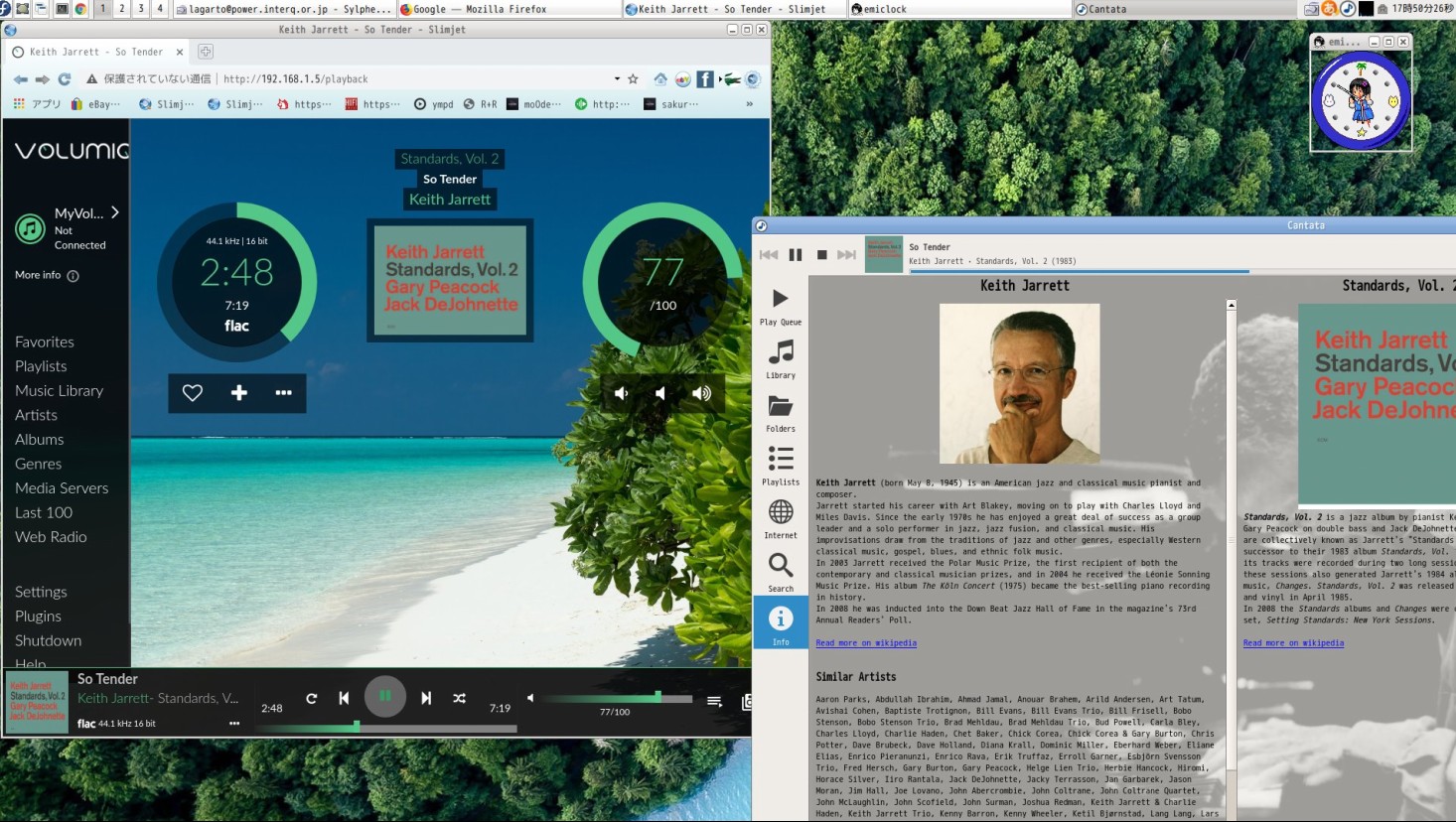Click the plus icon to add to playlist
The width and height of the screenshot is (1456, 822).
[239, 393]
